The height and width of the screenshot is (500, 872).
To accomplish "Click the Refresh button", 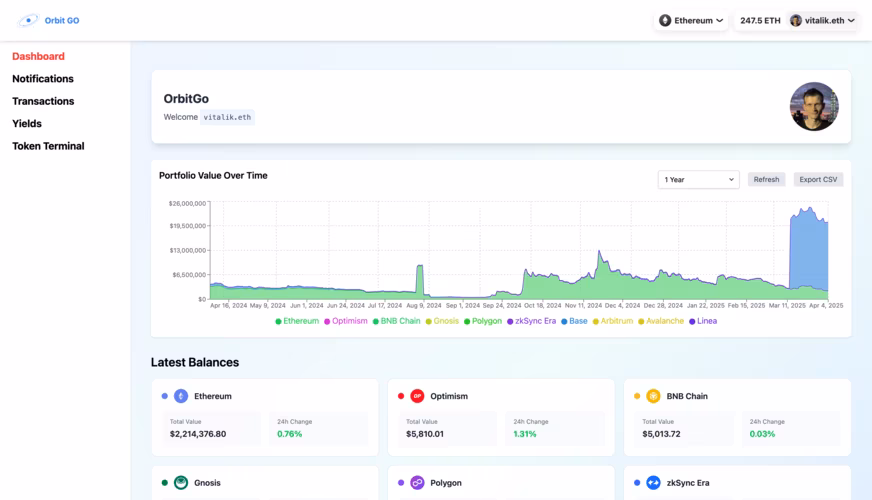I will click(x=766, y=180).
